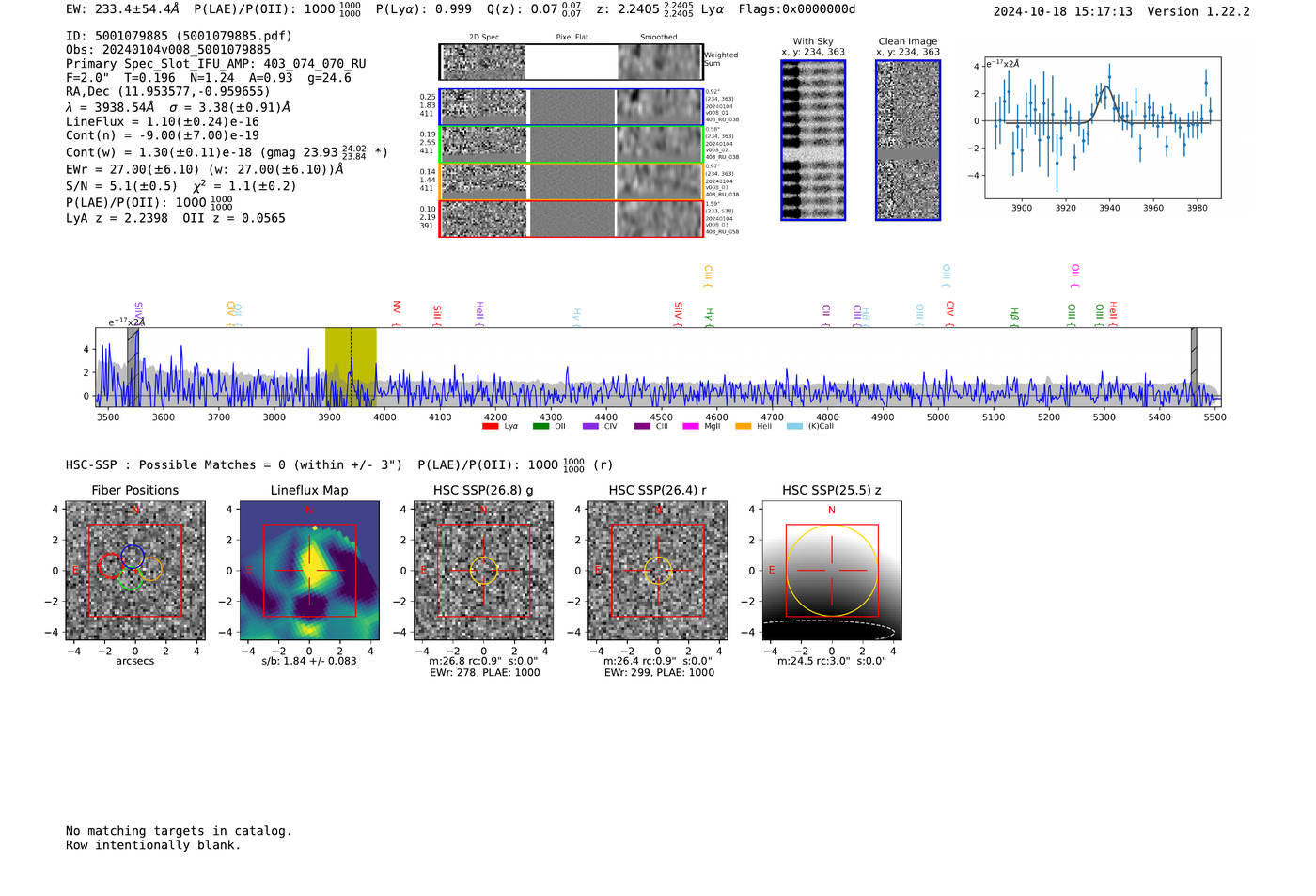Click the "s/b: 1.84 +/- 0.083" caption
This screenshot has width=1316, height=896.
(x=309, y=661)
